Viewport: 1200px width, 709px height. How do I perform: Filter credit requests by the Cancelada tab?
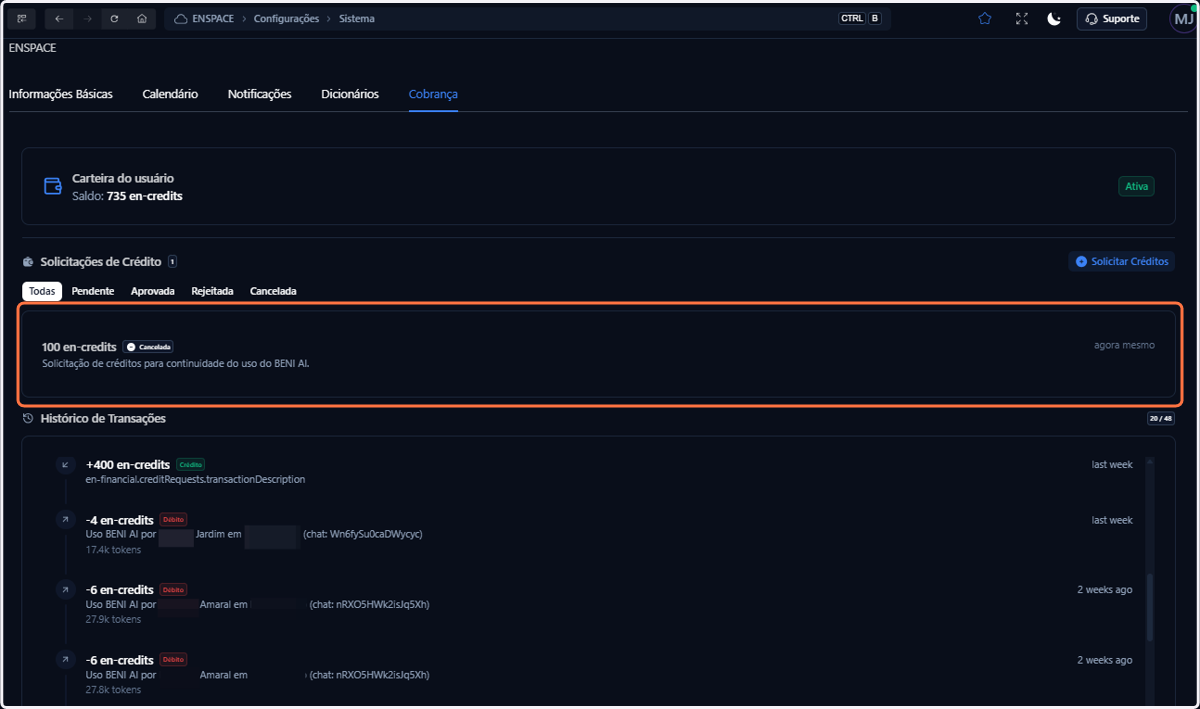273,291
